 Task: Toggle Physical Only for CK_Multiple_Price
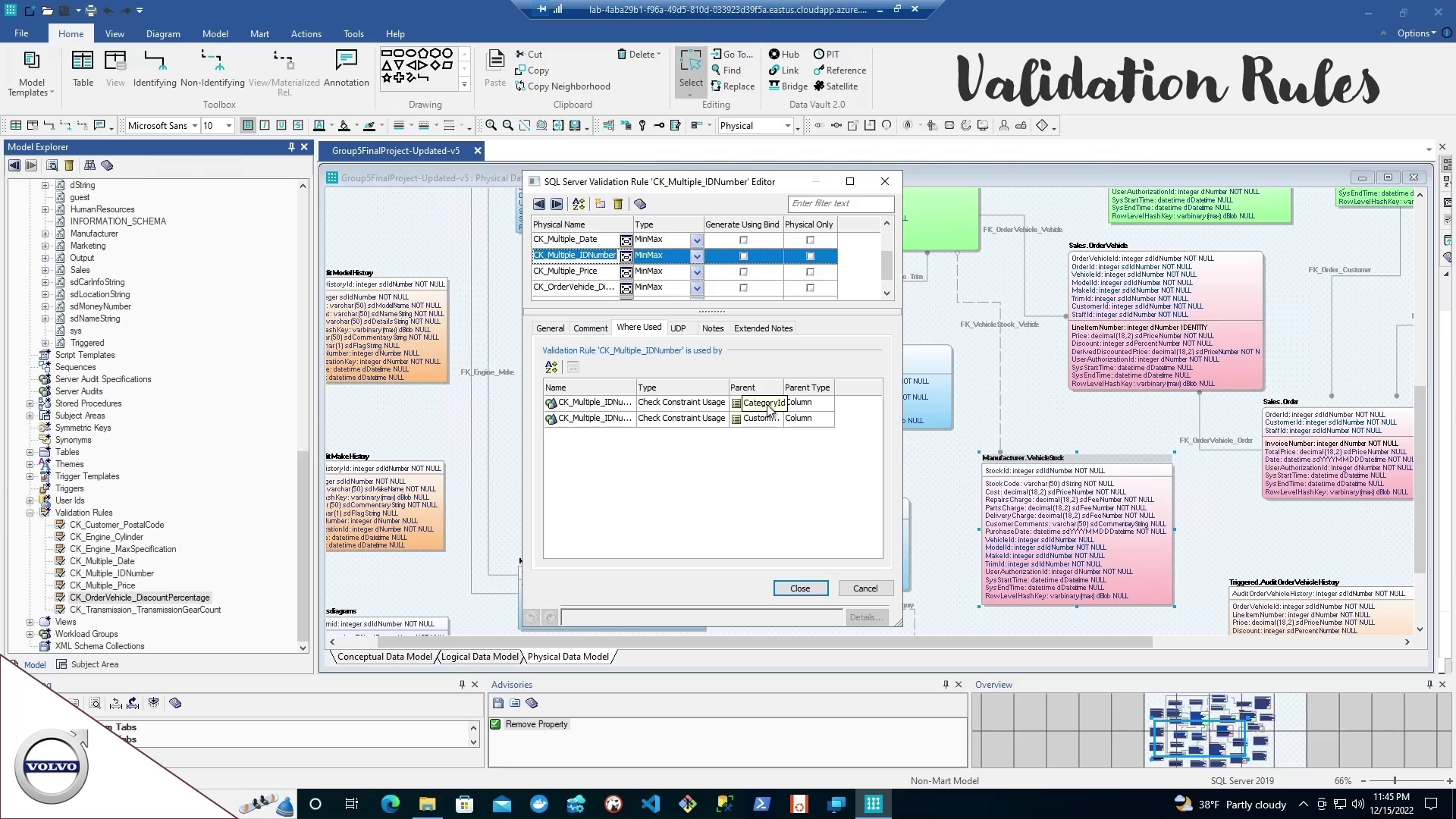pos(810,272)
